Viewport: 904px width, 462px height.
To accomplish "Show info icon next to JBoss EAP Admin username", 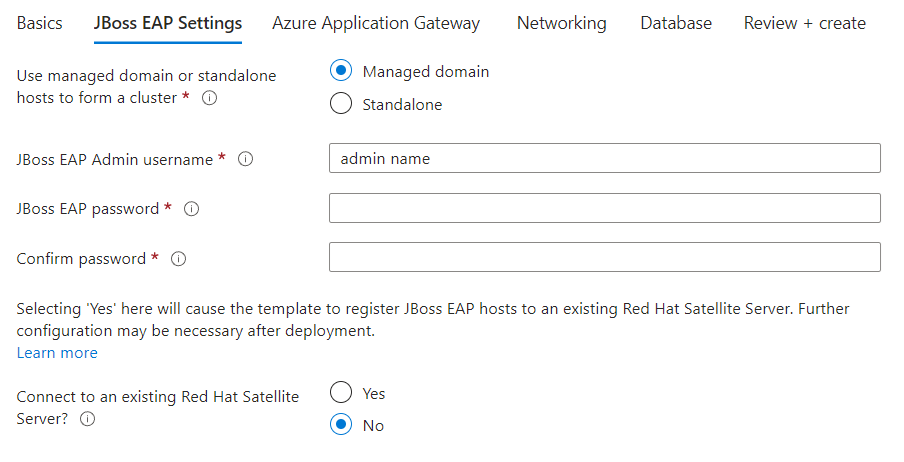I will (246, 159).
